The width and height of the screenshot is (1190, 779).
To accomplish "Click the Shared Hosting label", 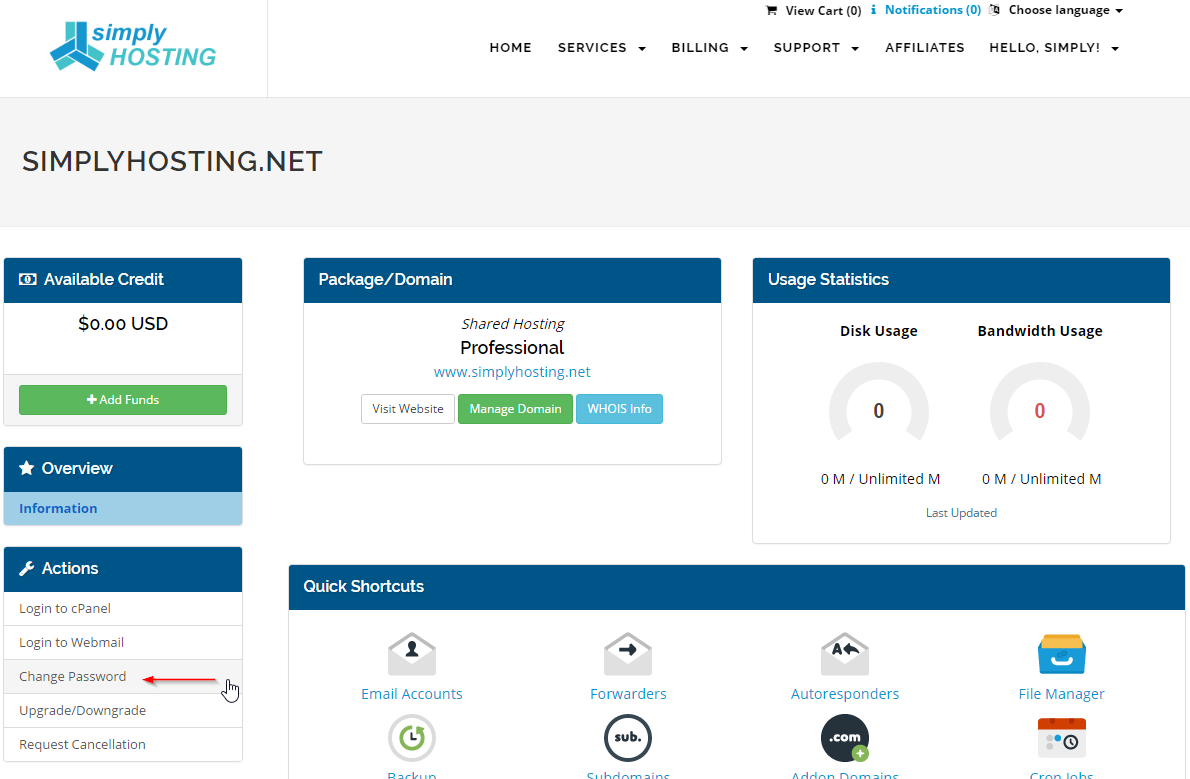I will point(512,324).
